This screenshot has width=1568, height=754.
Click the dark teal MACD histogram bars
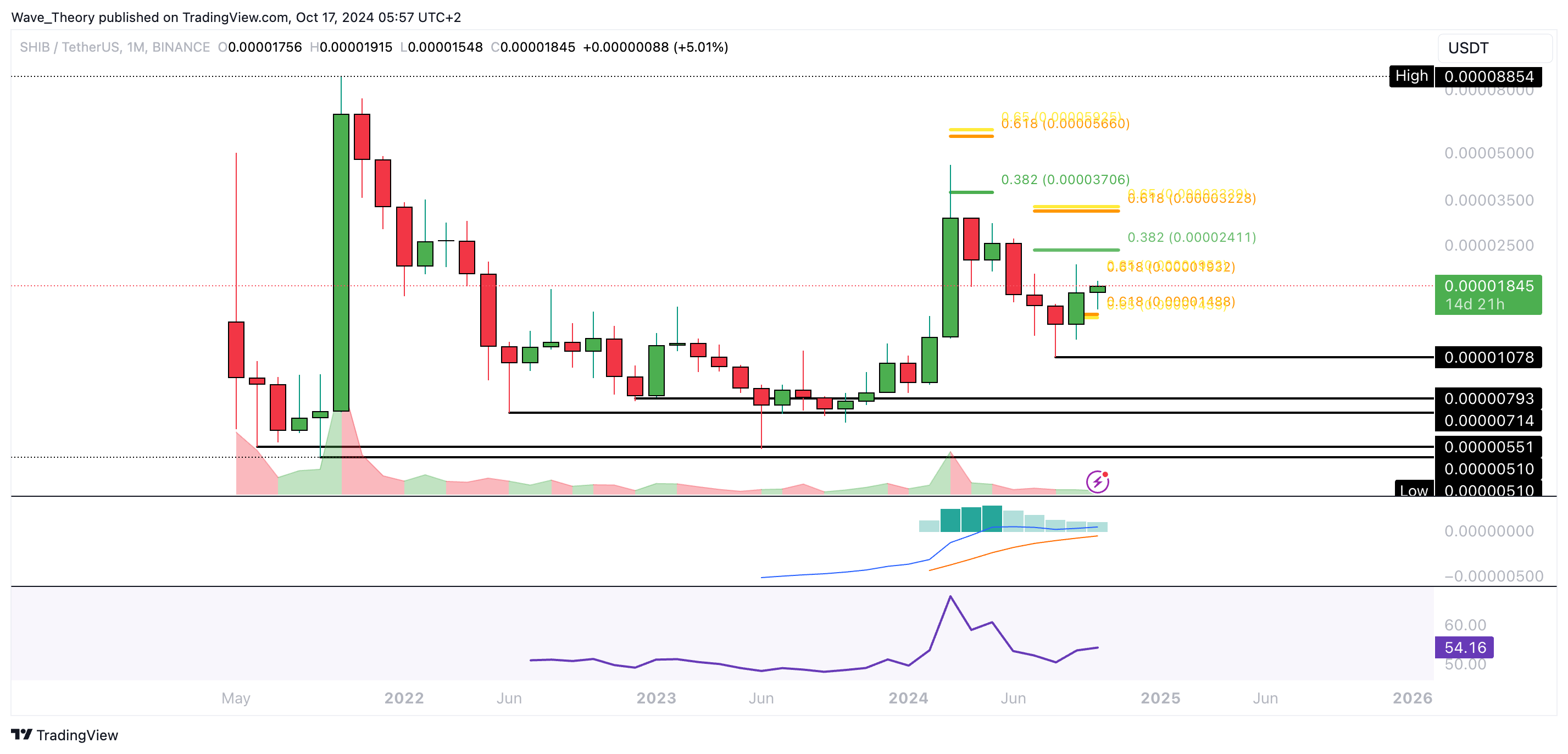point(971,519)
